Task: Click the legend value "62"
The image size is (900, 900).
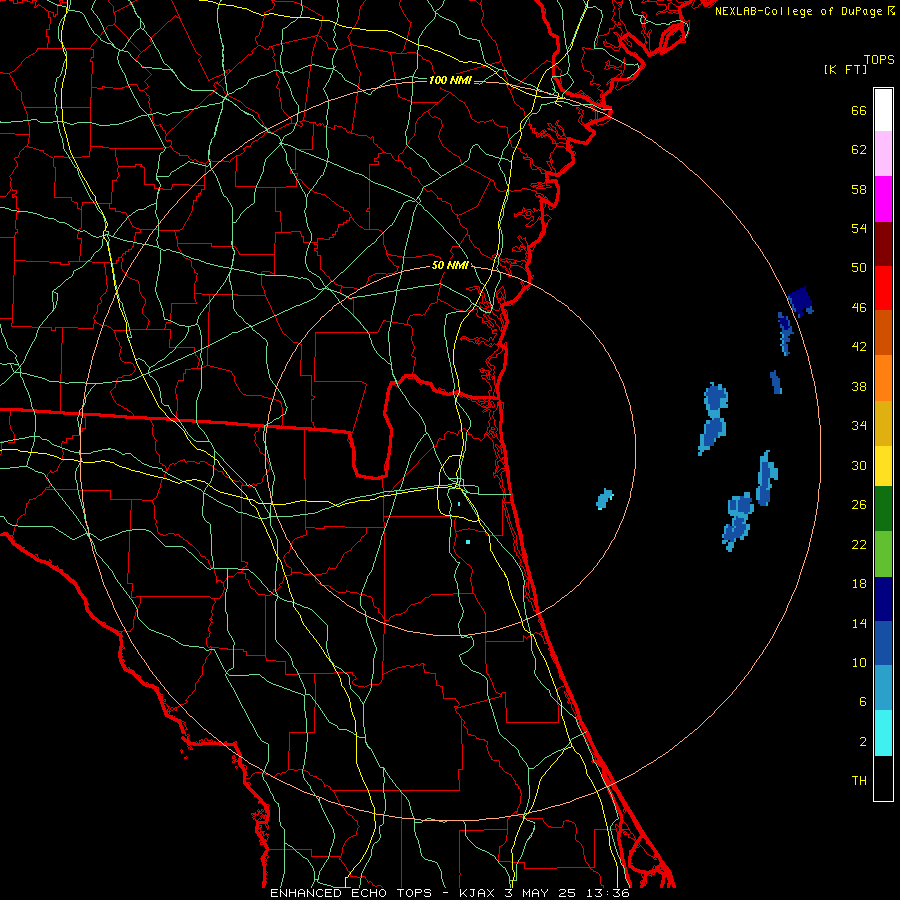Action: [x=859, y=150]
